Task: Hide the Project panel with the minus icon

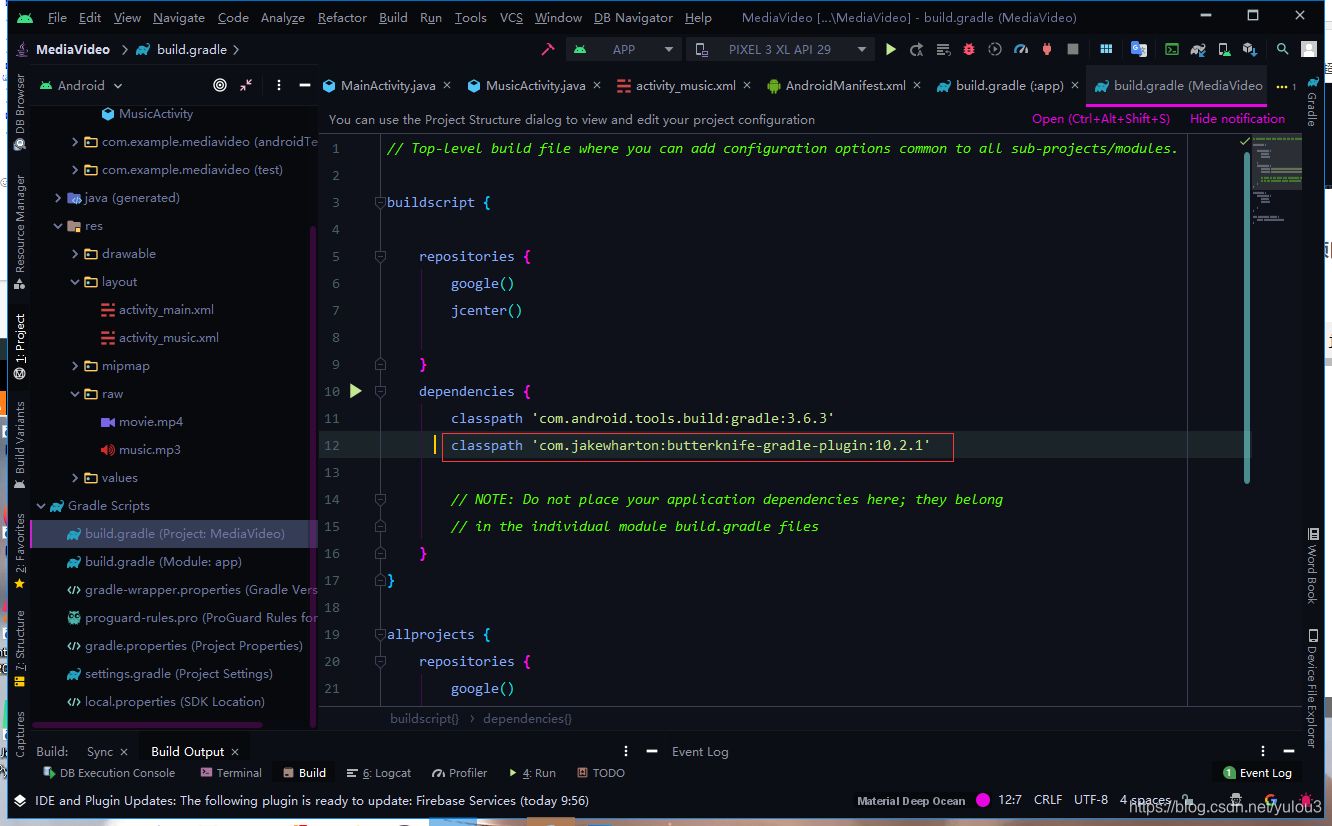Action: [x=305, y=86]
